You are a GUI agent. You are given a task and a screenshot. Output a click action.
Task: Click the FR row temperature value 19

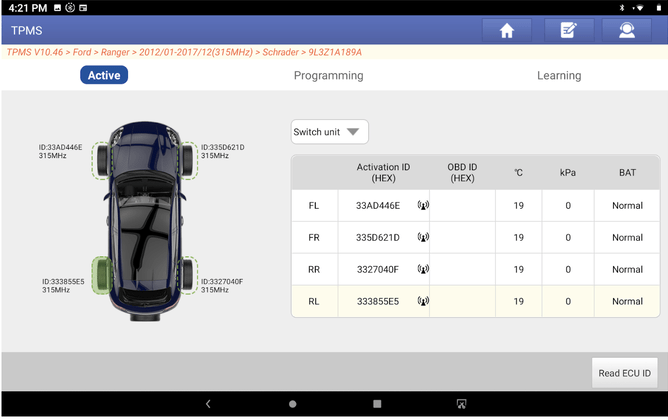click(518, 238)
